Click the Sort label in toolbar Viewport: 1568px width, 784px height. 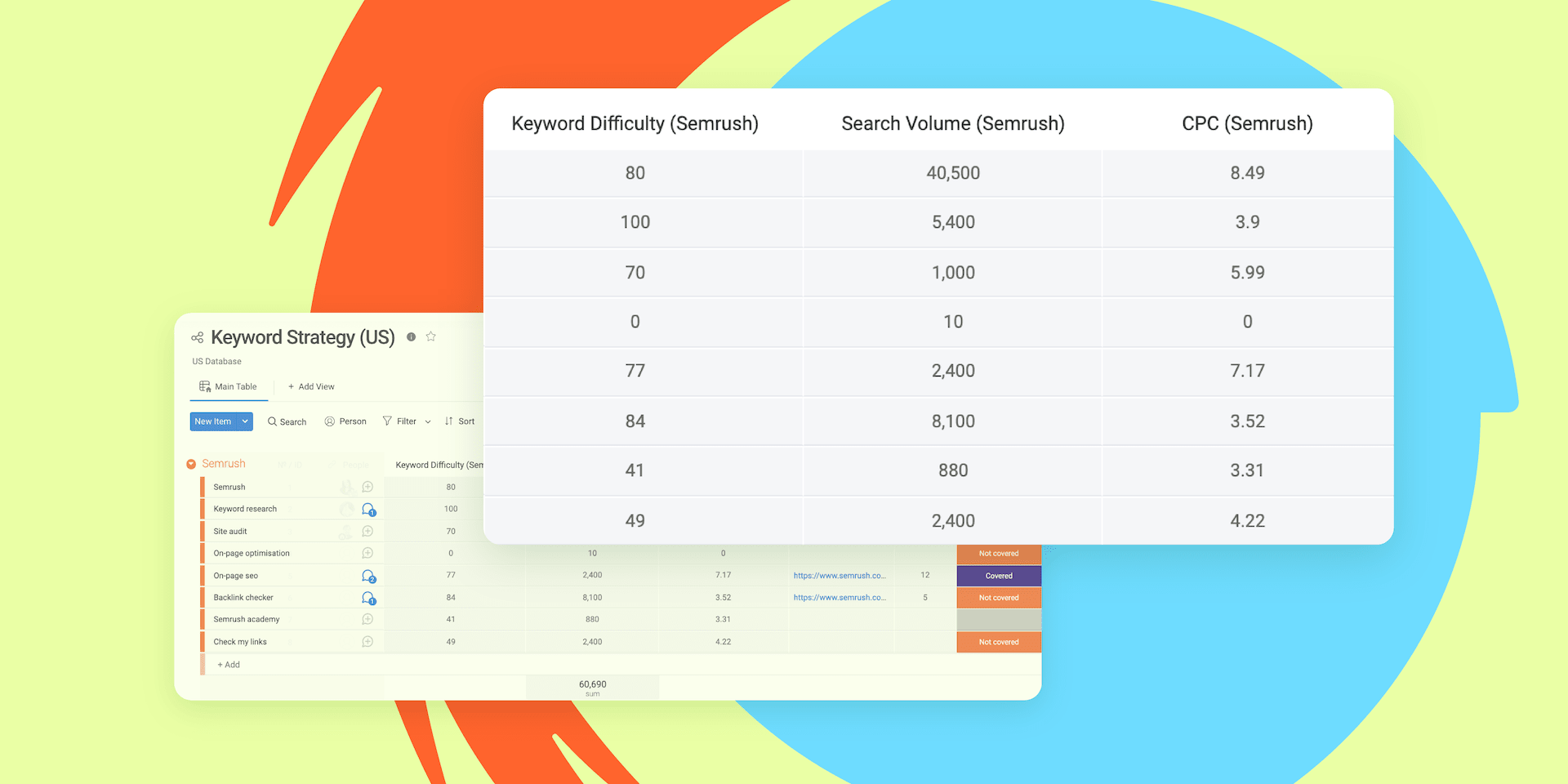[x=466, y=421]
